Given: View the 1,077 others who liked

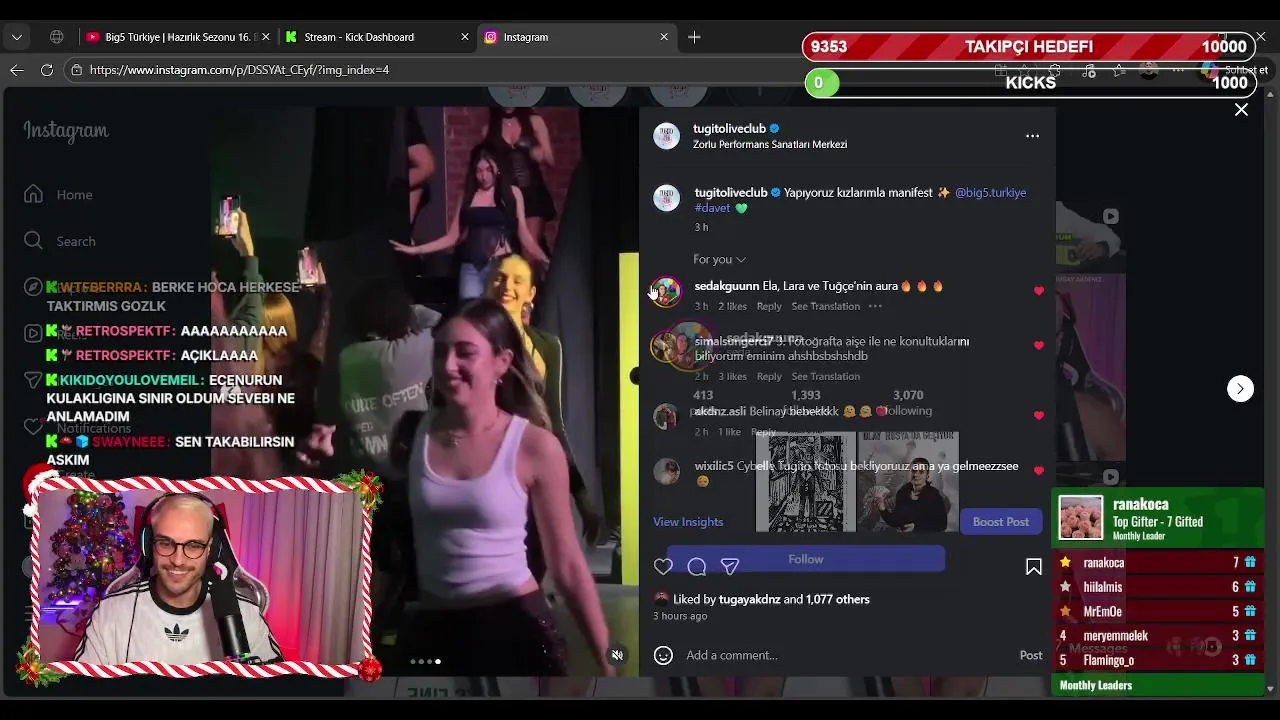Looking at the screenshot, I should click(838, 600).
